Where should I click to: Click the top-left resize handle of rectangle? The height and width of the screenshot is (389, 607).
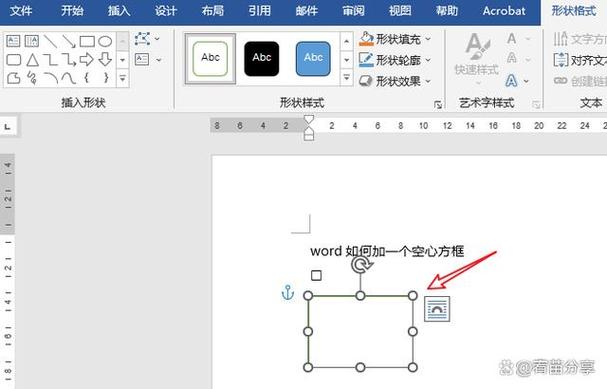308,296
